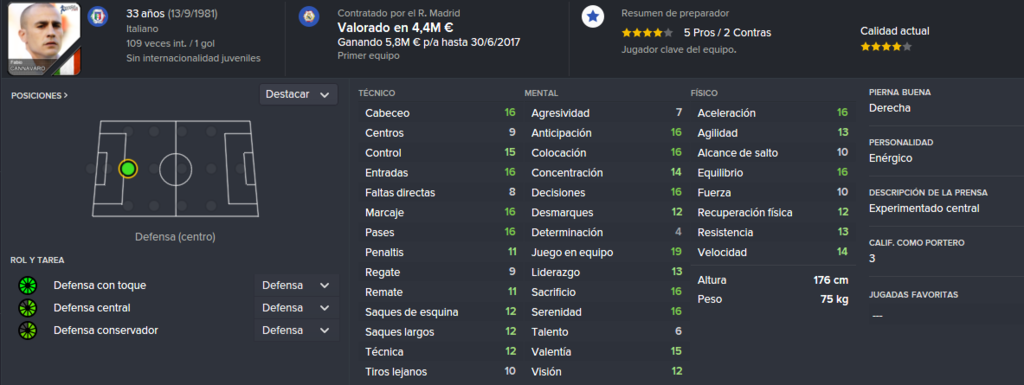Open task dropdown for Defensa central
Image resolution: width=1024 pixels, height=385 pixels.
296,308
